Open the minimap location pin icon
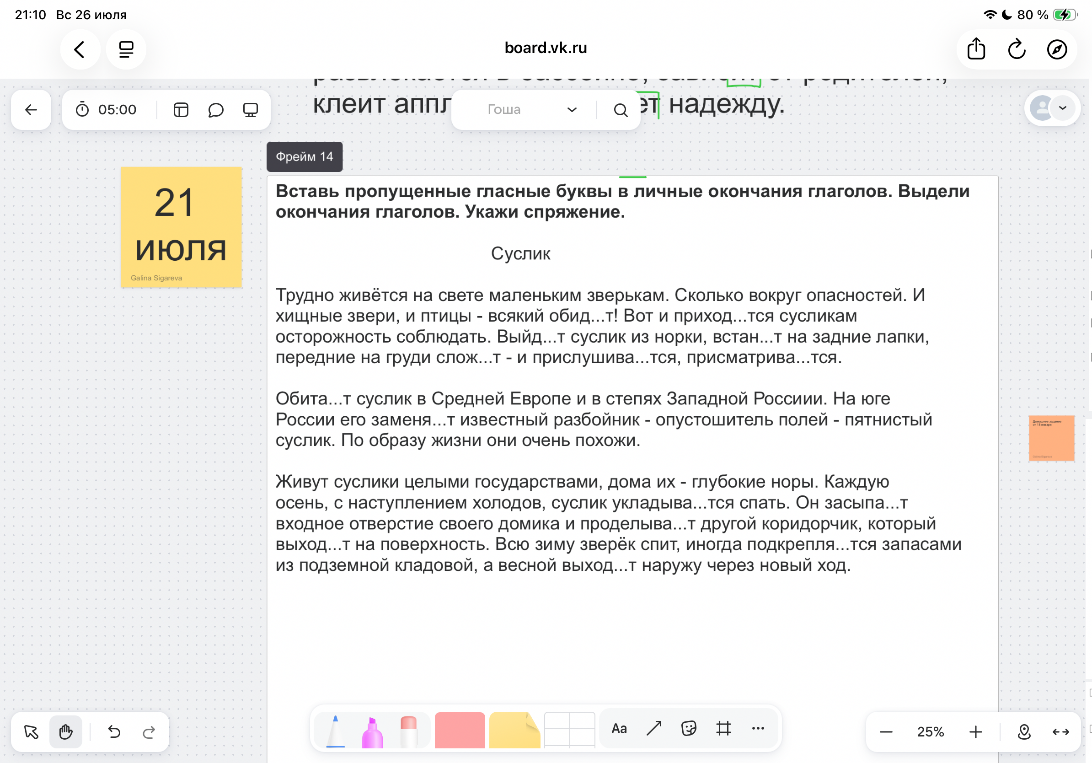This screenshot has height=763, width=1092. (x=1024, y=732)
